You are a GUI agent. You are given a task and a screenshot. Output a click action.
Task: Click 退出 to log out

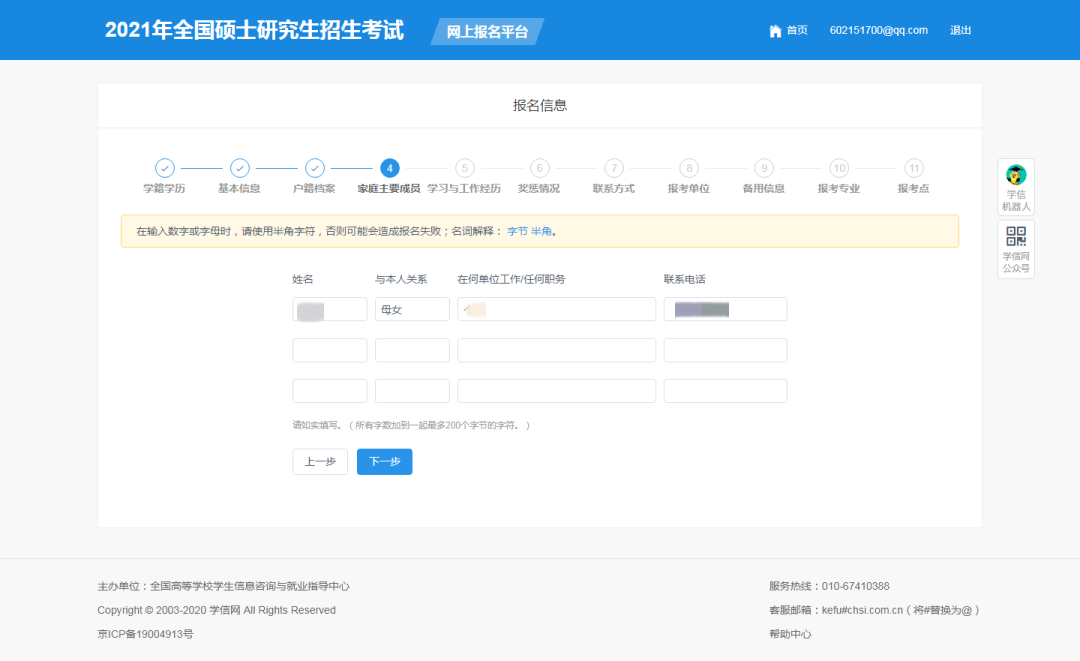point(960,30)
